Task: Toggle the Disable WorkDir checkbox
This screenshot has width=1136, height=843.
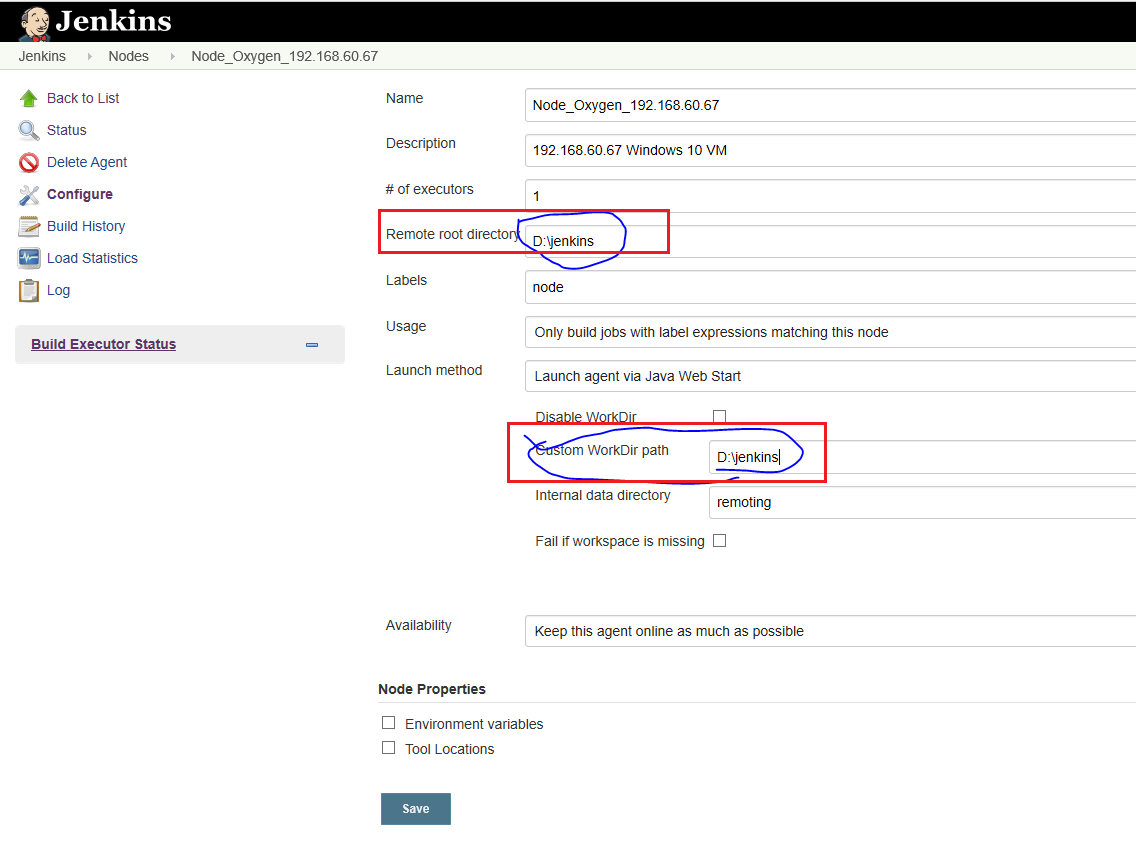Action: point(719,416)
